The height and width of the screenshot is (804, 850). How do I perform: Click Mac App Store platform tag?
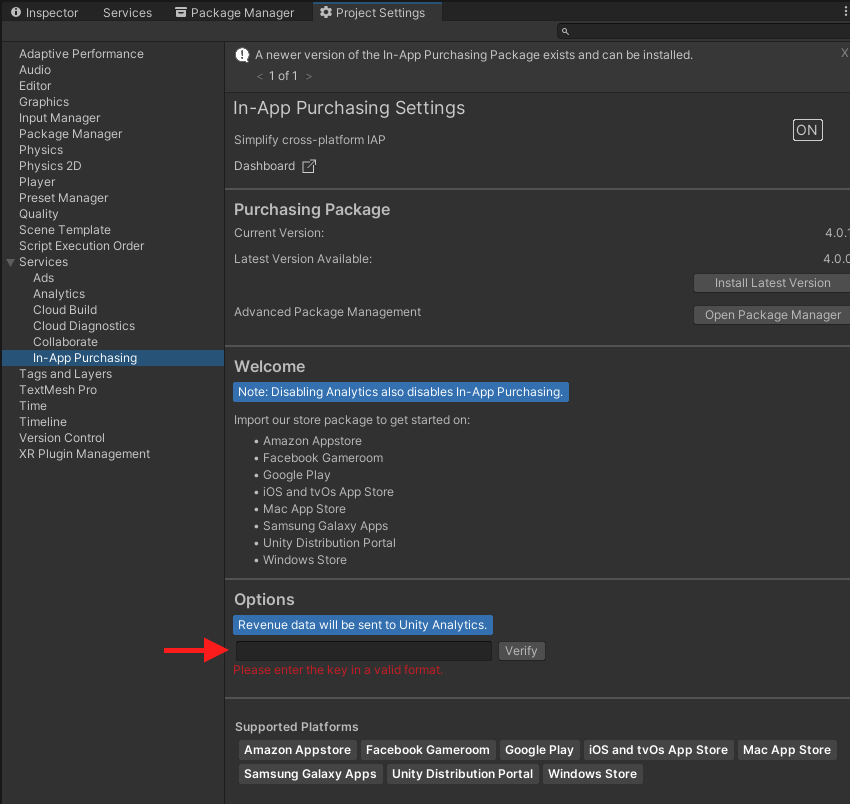(787, 750)
